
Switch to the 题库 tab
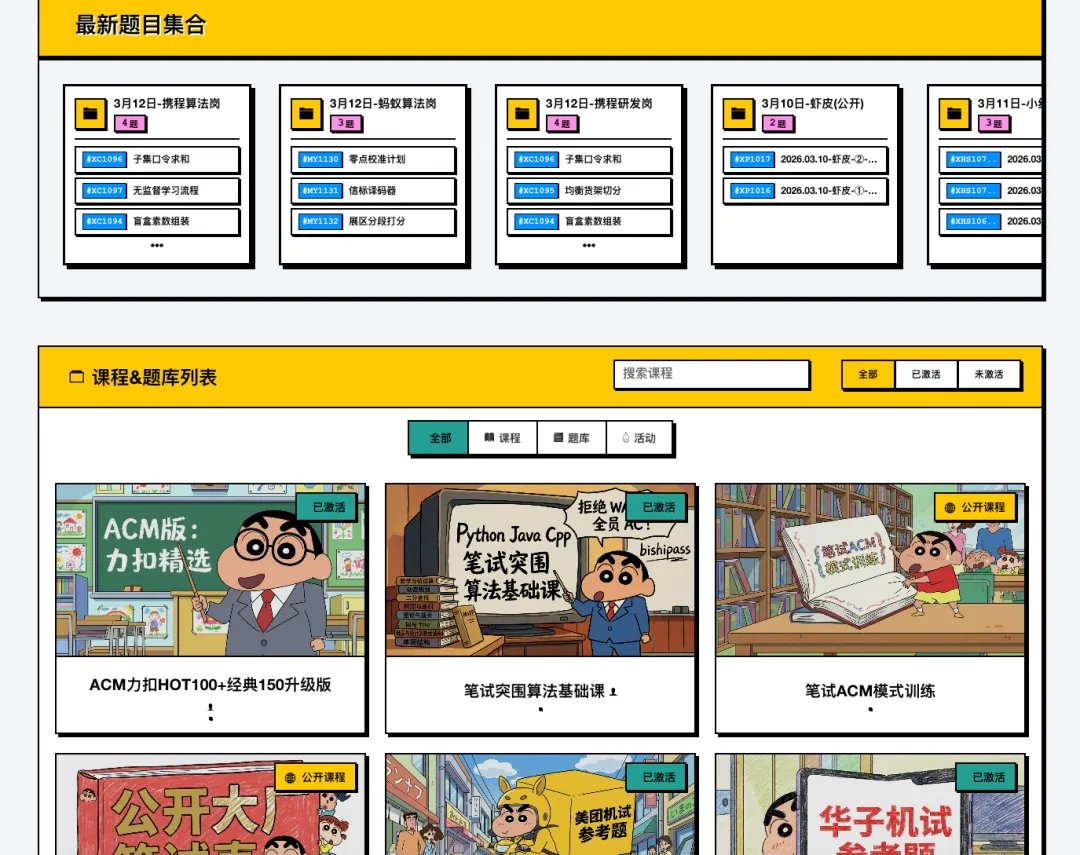tap(571, 437)
